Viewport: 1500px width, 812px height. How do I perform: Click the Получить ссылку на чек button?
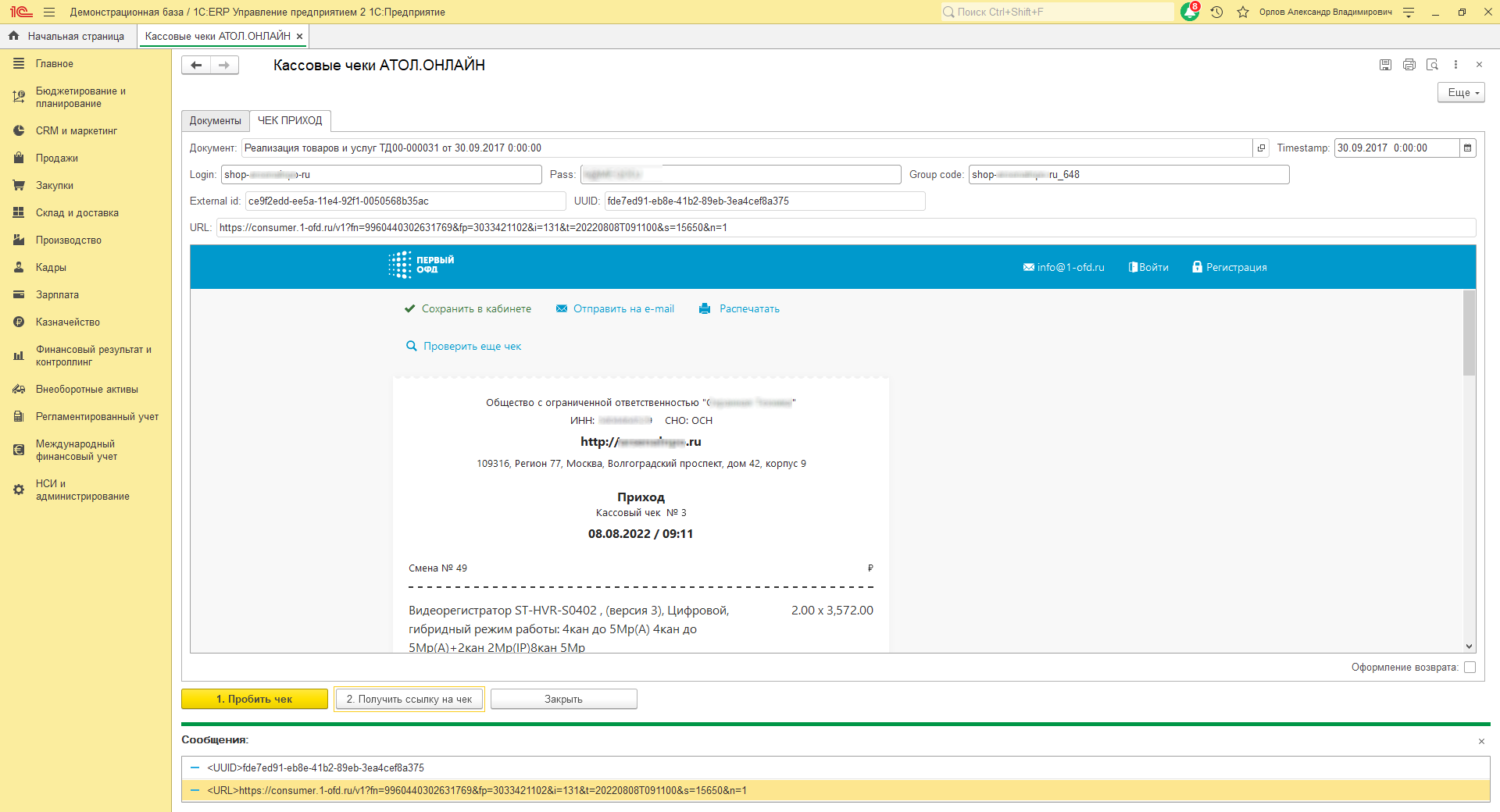click(409, 699)
